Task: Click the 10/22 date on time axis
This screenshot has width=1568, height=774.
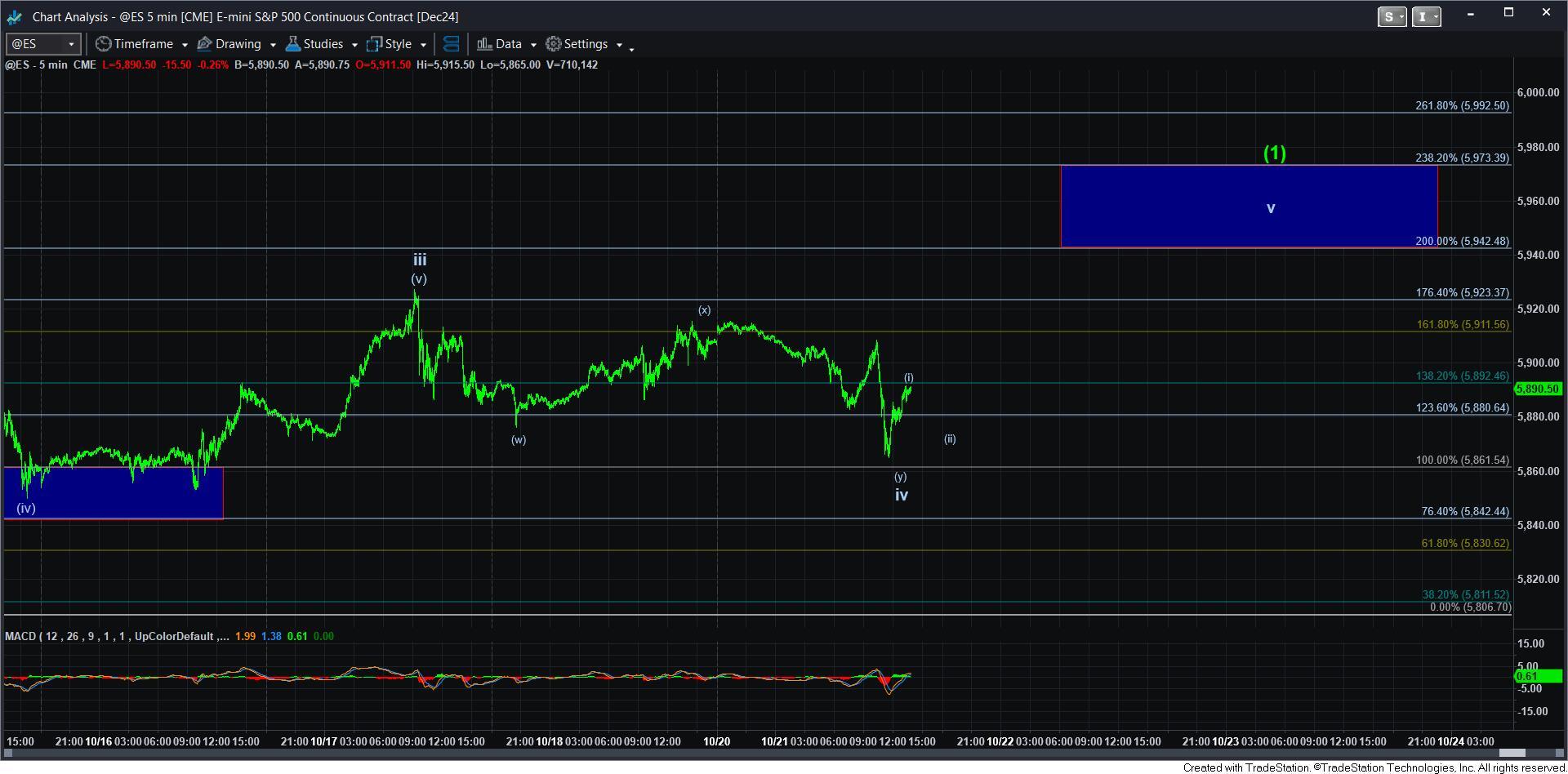Action: pos(1000,741)
